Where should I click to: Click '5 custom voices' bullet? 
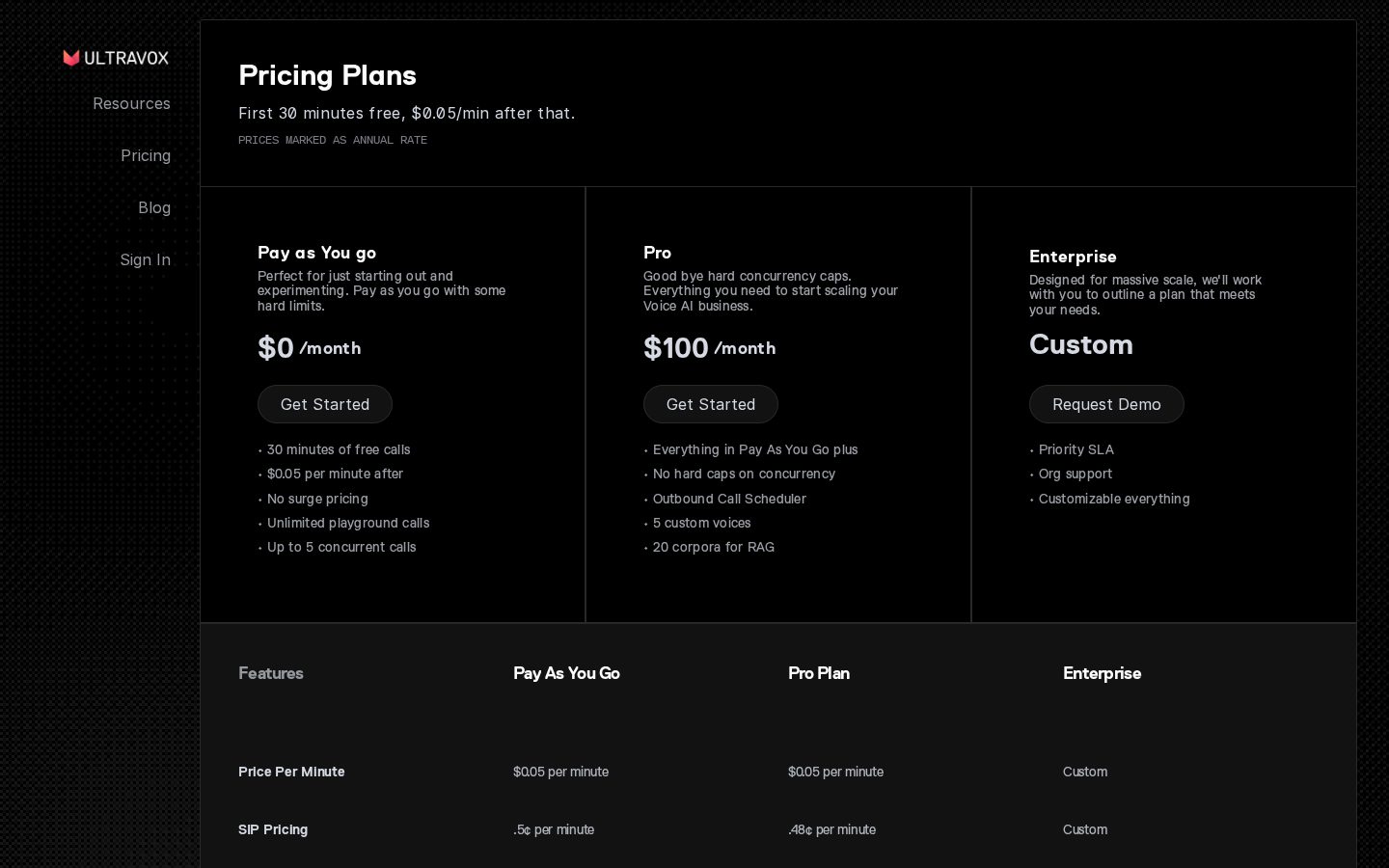point(701,523)
